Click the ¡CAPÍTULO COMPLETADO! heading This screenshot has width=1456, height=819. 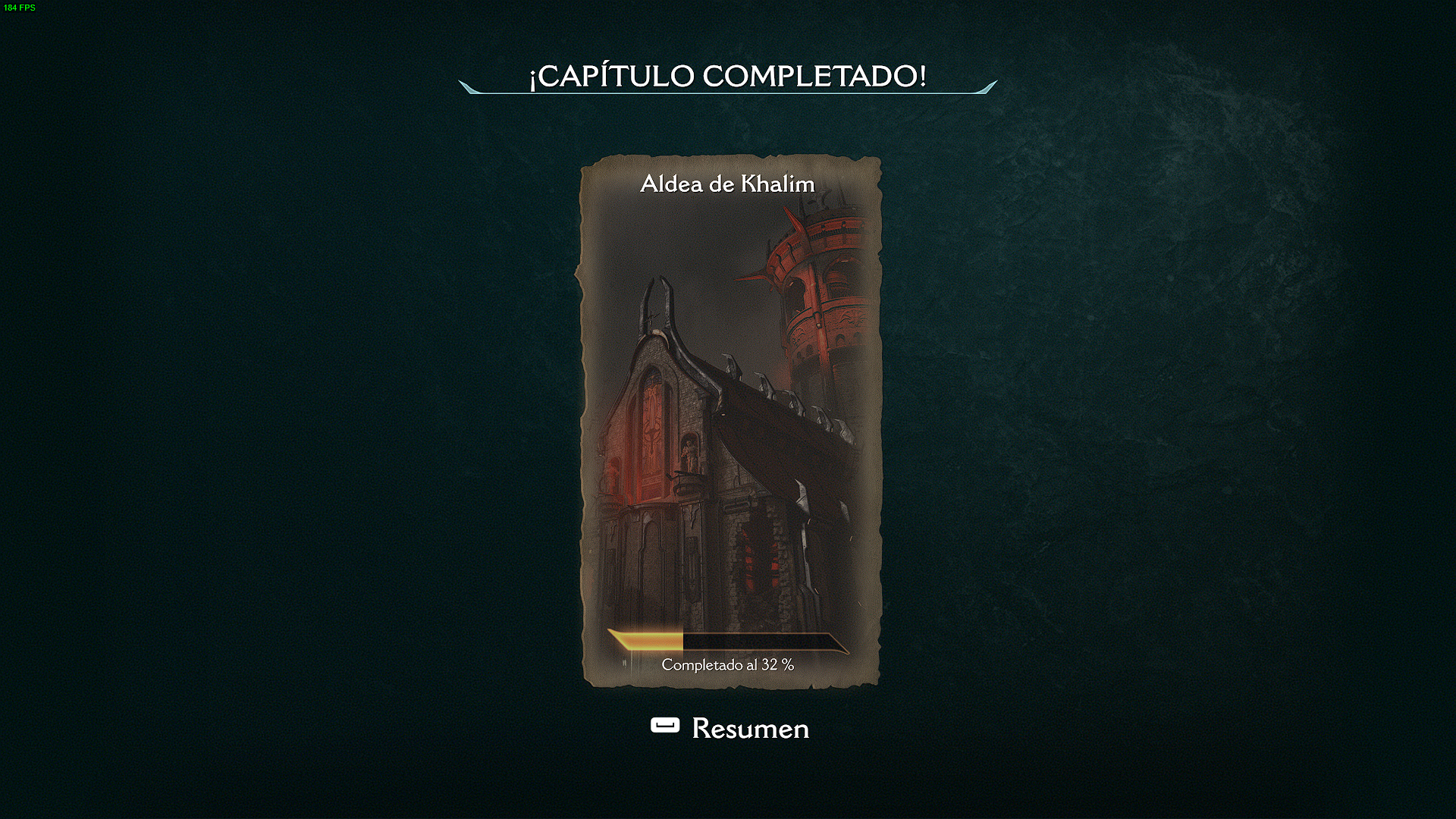coord(728,76)
